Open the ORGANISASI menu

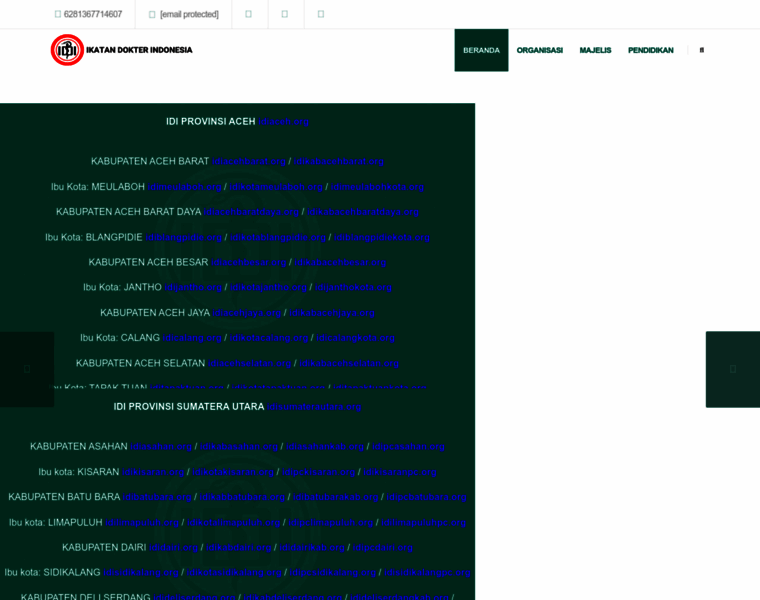(x=539, y=50)
